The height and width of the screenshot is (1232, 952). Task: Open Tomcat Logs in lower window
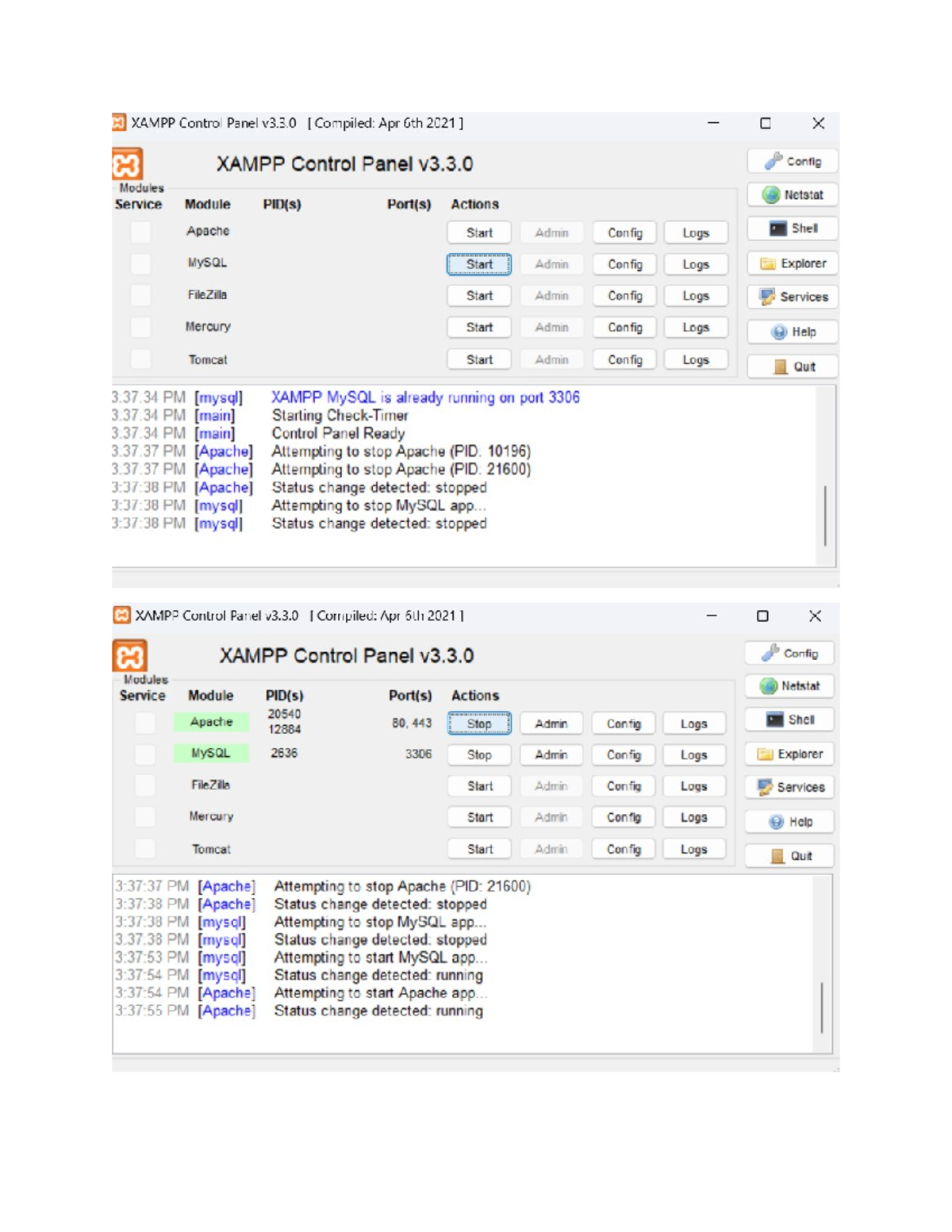[694, 850]
